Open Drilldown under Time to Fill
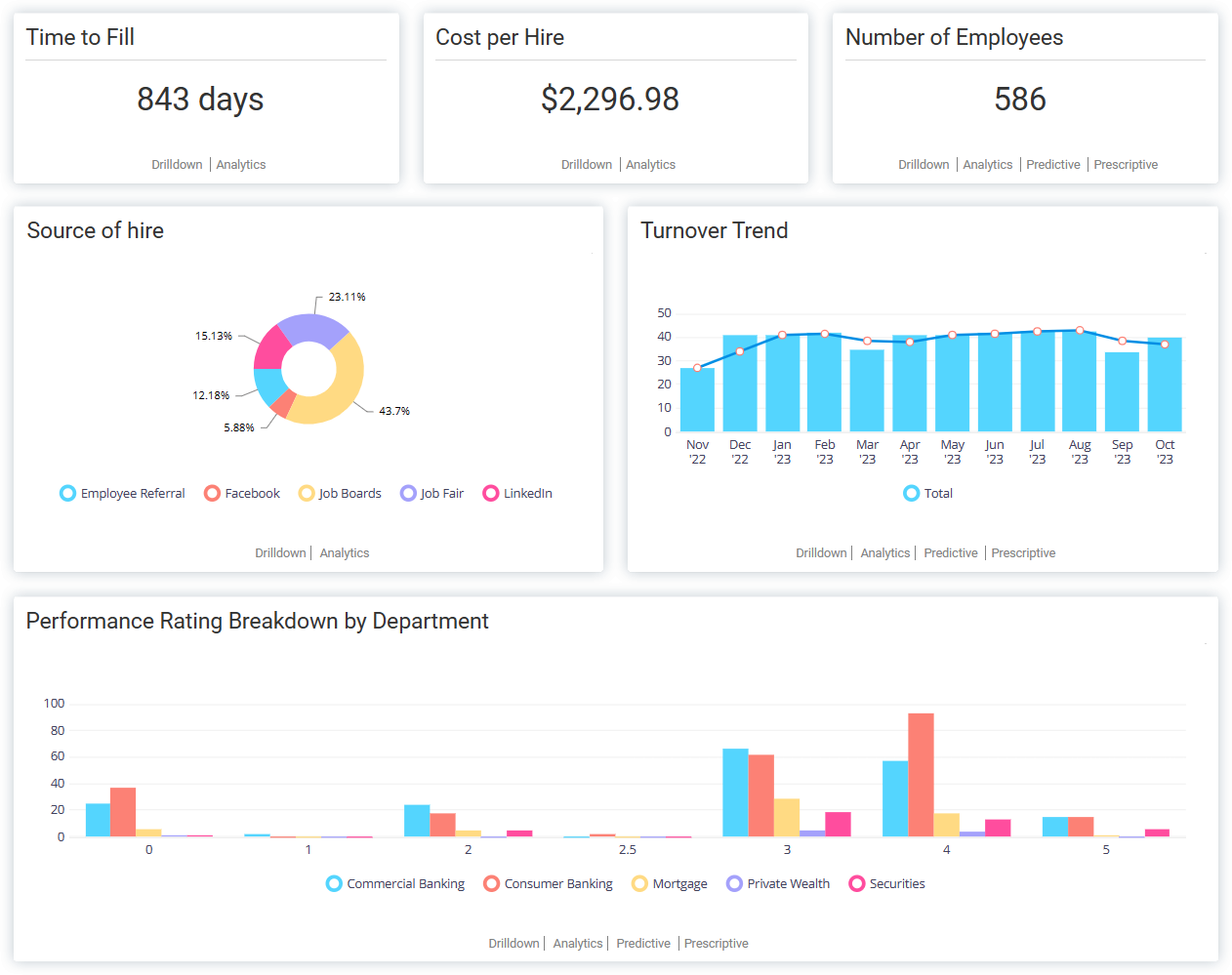Screen dimensions: 1232x975 [177, 165]
